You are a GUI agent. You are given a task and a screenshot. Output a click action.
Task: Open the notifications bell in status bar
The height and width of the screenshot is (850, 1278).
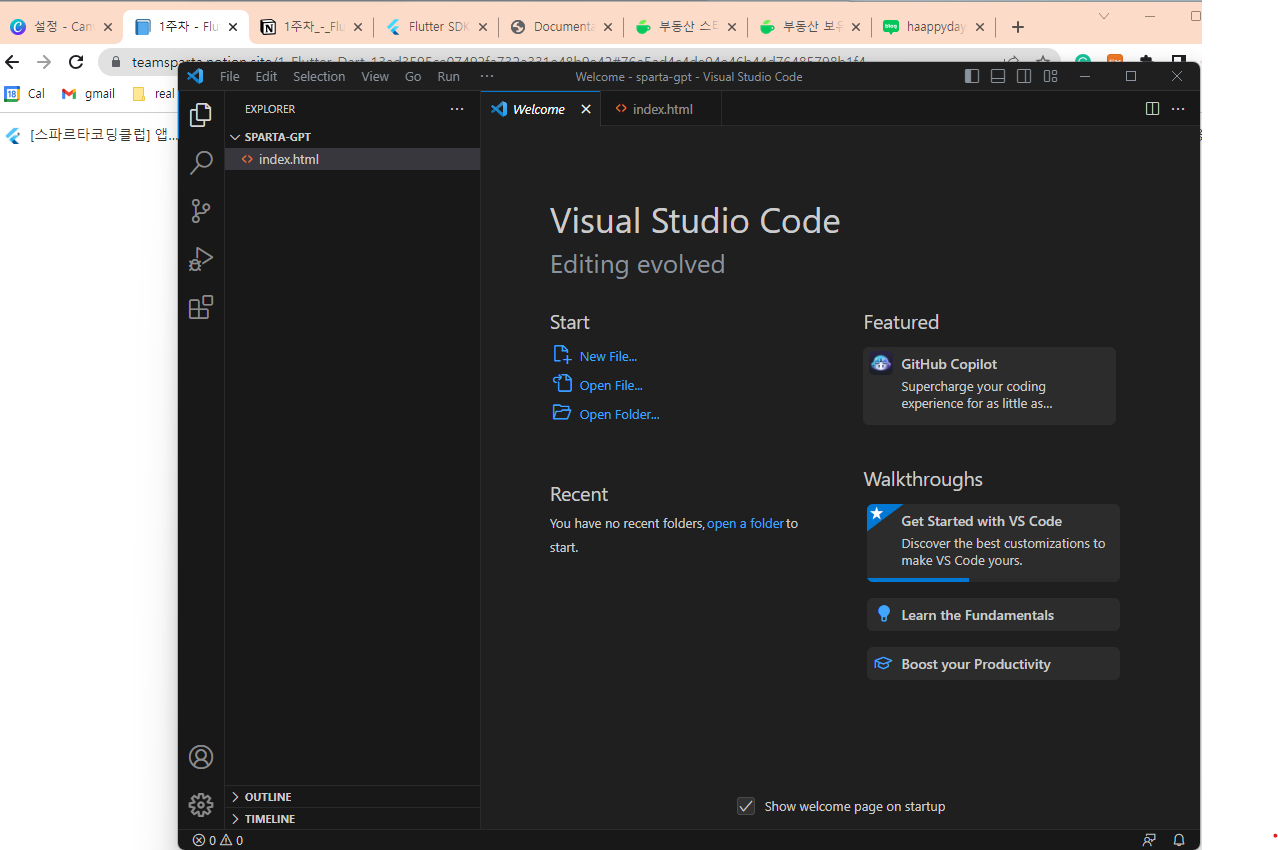click(x=1179, y=840)
